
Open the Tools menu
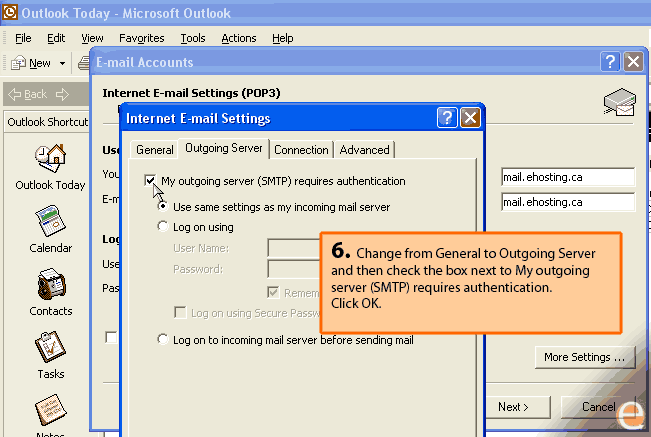[x=193, y=38]
